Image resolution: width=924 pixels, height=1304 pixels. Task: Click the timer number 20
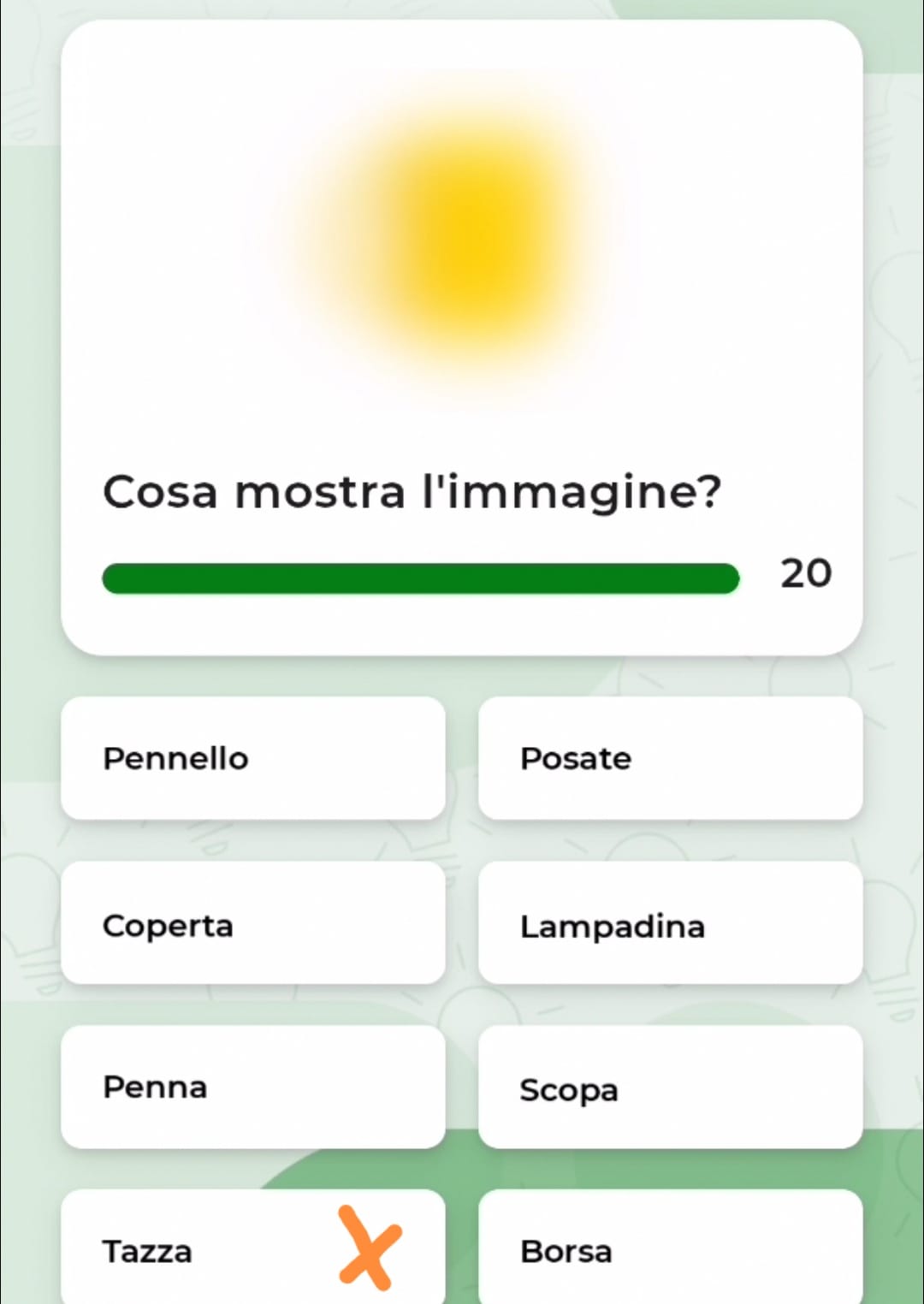tap(805, 573)
